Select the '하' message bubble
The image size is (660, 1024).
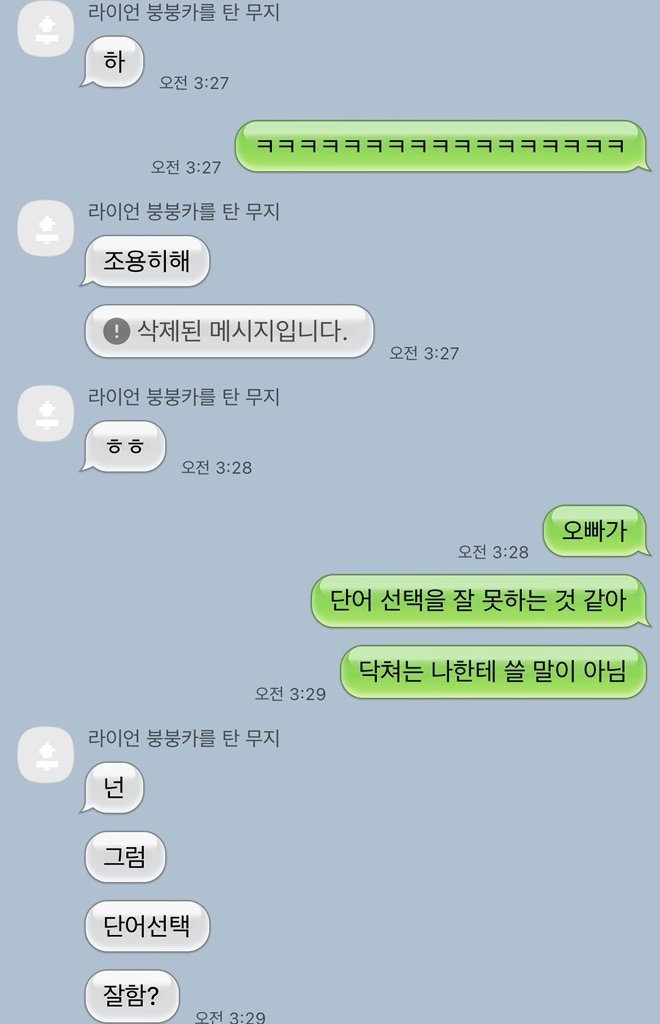(x=112, y=62)
